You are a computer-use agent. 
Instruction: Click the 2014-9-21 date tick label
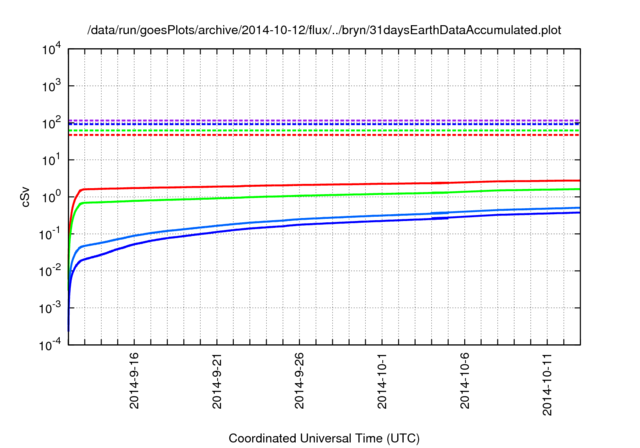coord(217,380)
